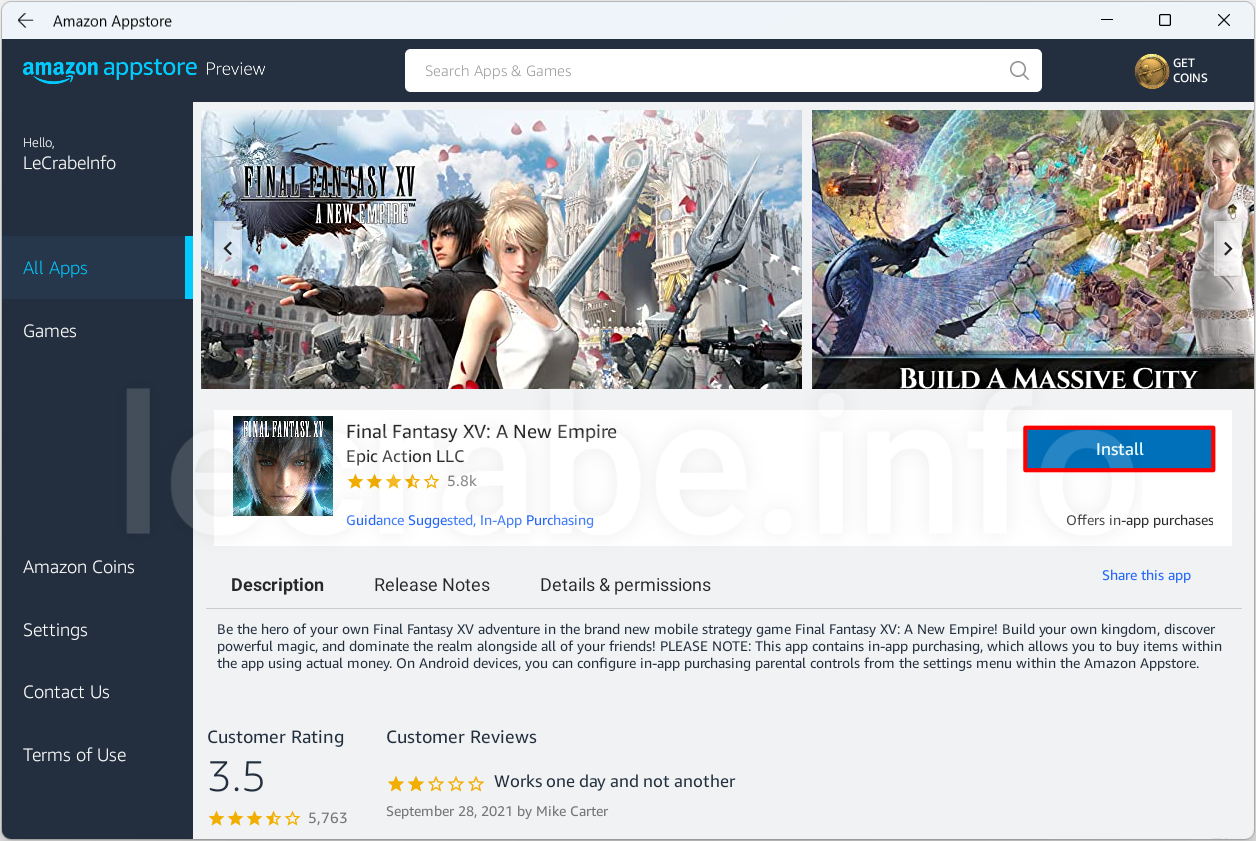The height and width of the screenshot is (841, 1256).
Task: Click the Epic Action LLC developer name
Action: (405, 456)
